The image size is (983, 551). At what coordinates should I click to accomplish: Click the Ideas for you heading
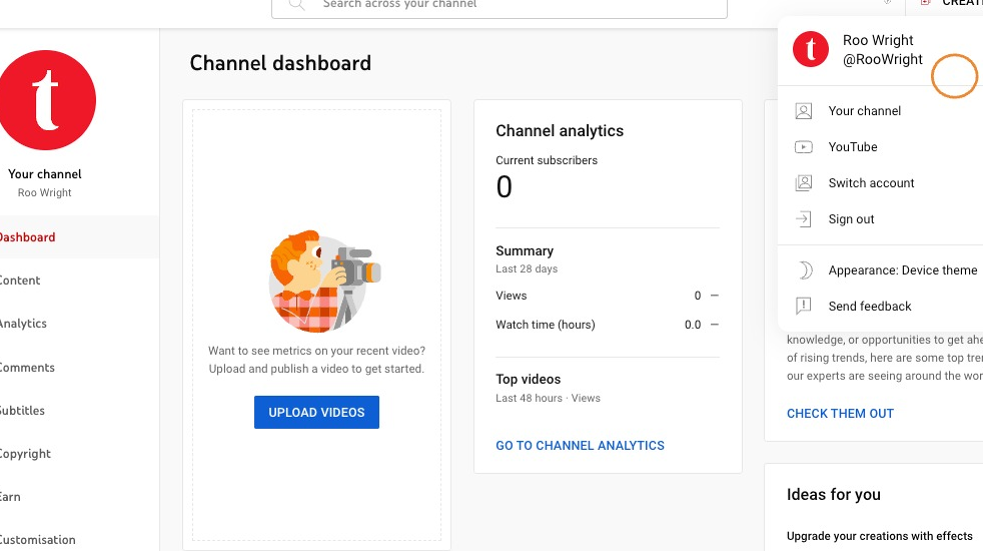click(834, 495)
